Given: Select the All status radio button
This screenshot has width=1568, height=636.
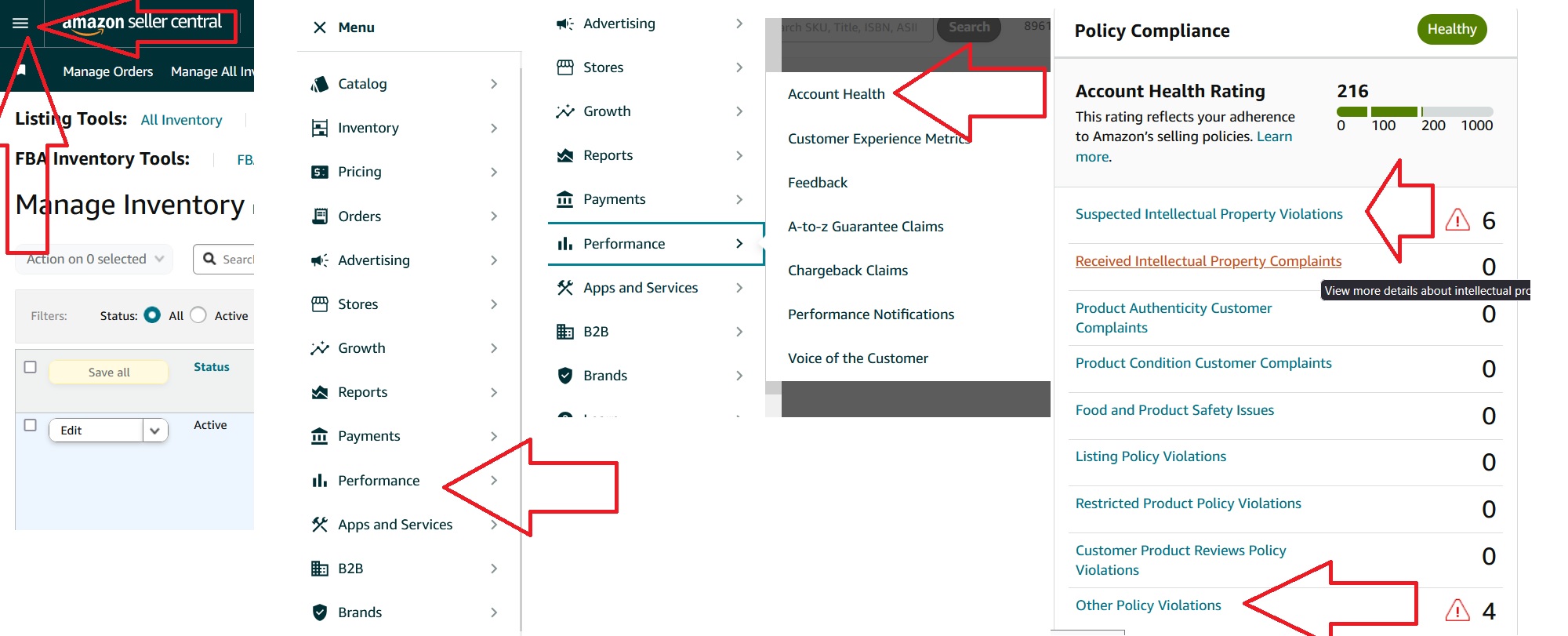Looking at the screenshot, I should click(x=153, y=315).
